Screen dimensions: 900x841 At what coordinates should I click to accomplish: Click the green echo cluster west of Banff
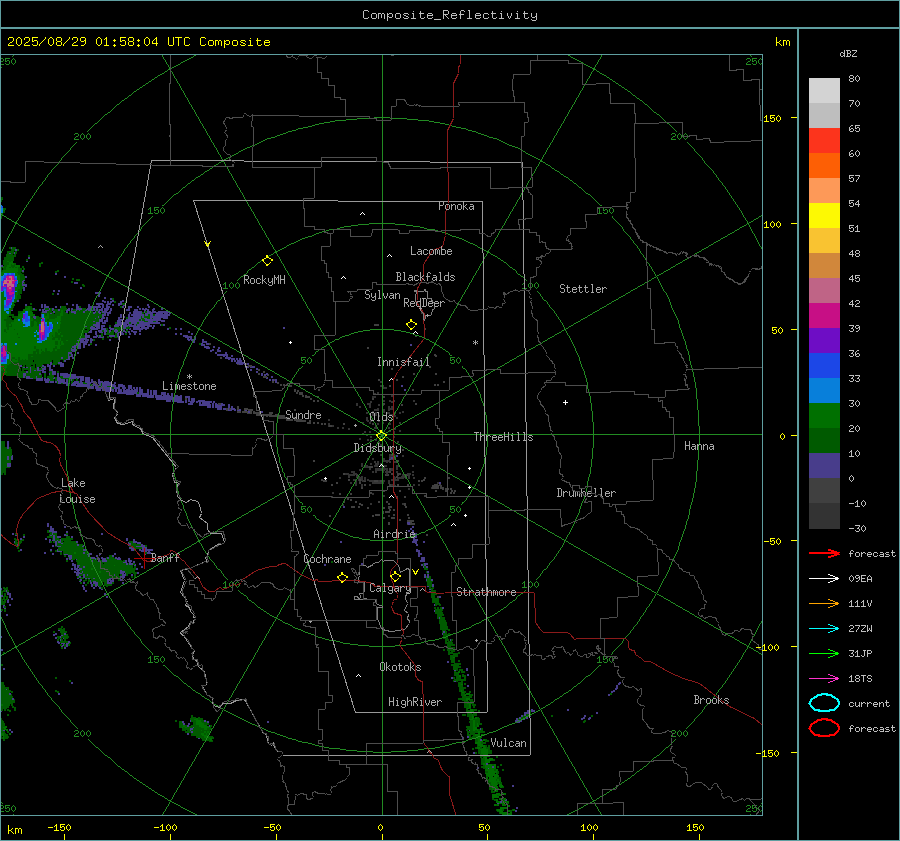tap(92, 558)
